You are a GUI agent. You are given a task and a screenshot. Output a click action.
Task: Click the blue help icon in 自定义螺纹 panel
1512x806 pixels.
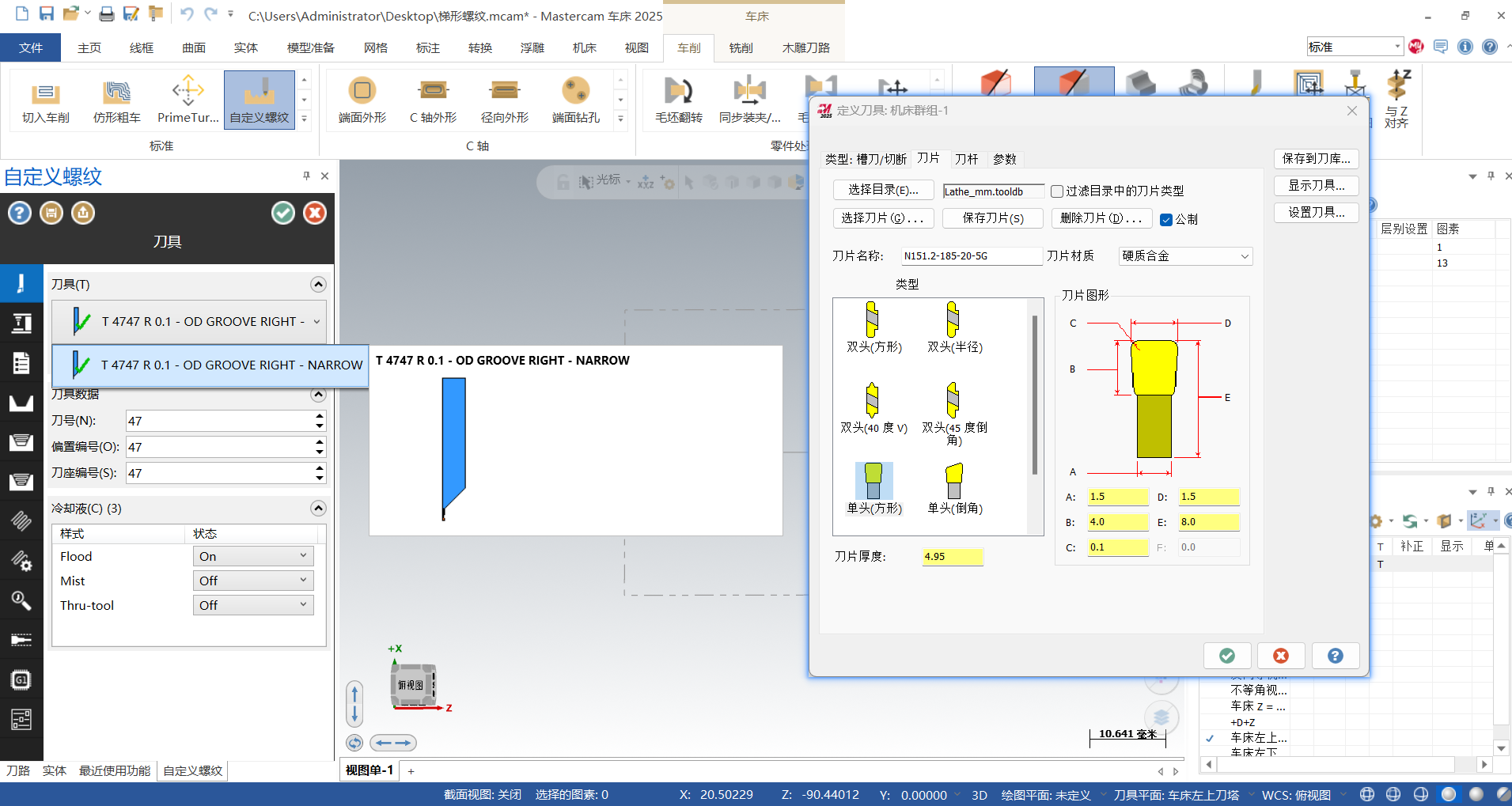pos(20,213)
